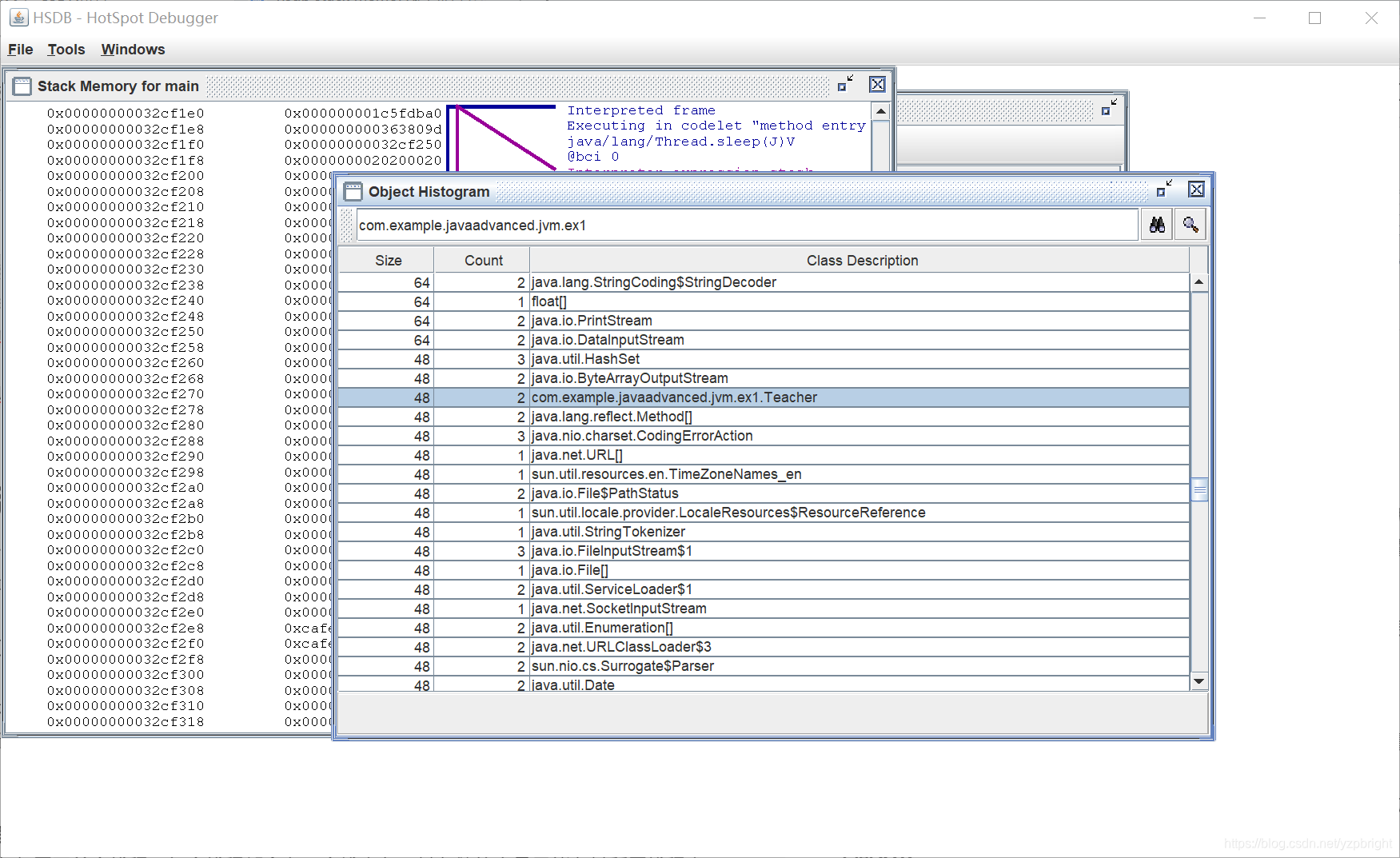The image size is (1400, 858).
Task: Select the float[] row
Action: 764,301
